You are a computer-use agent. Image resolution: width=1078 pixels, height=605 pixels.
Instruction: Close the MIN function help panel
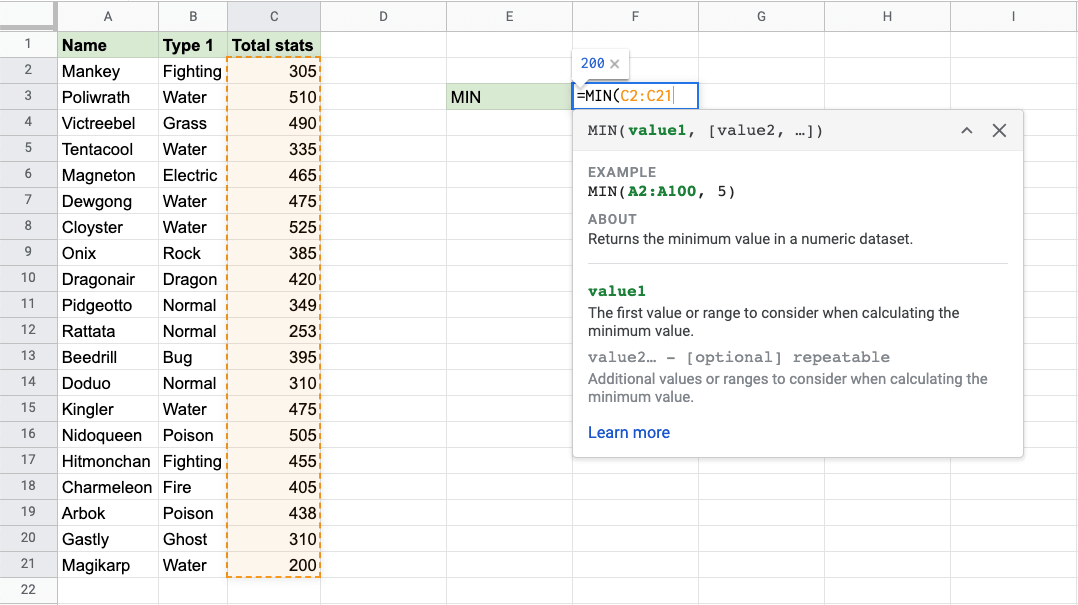click(x=999, y=131)
